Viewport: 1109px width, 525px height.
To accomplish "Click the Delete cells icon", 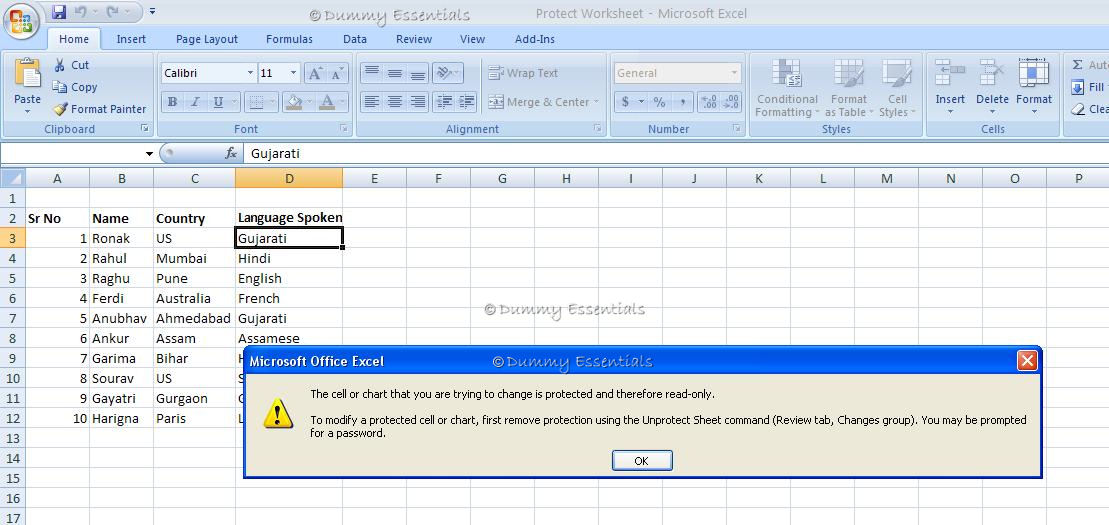I will pos(992,73).
